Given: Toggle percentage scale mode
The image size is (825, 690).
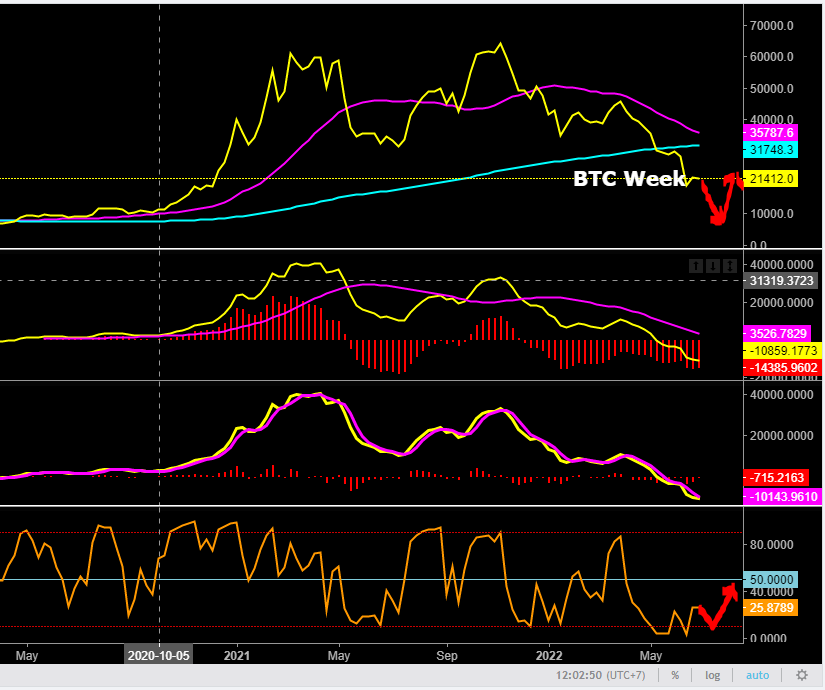Looking at the screenshot, I should (675, 675).
